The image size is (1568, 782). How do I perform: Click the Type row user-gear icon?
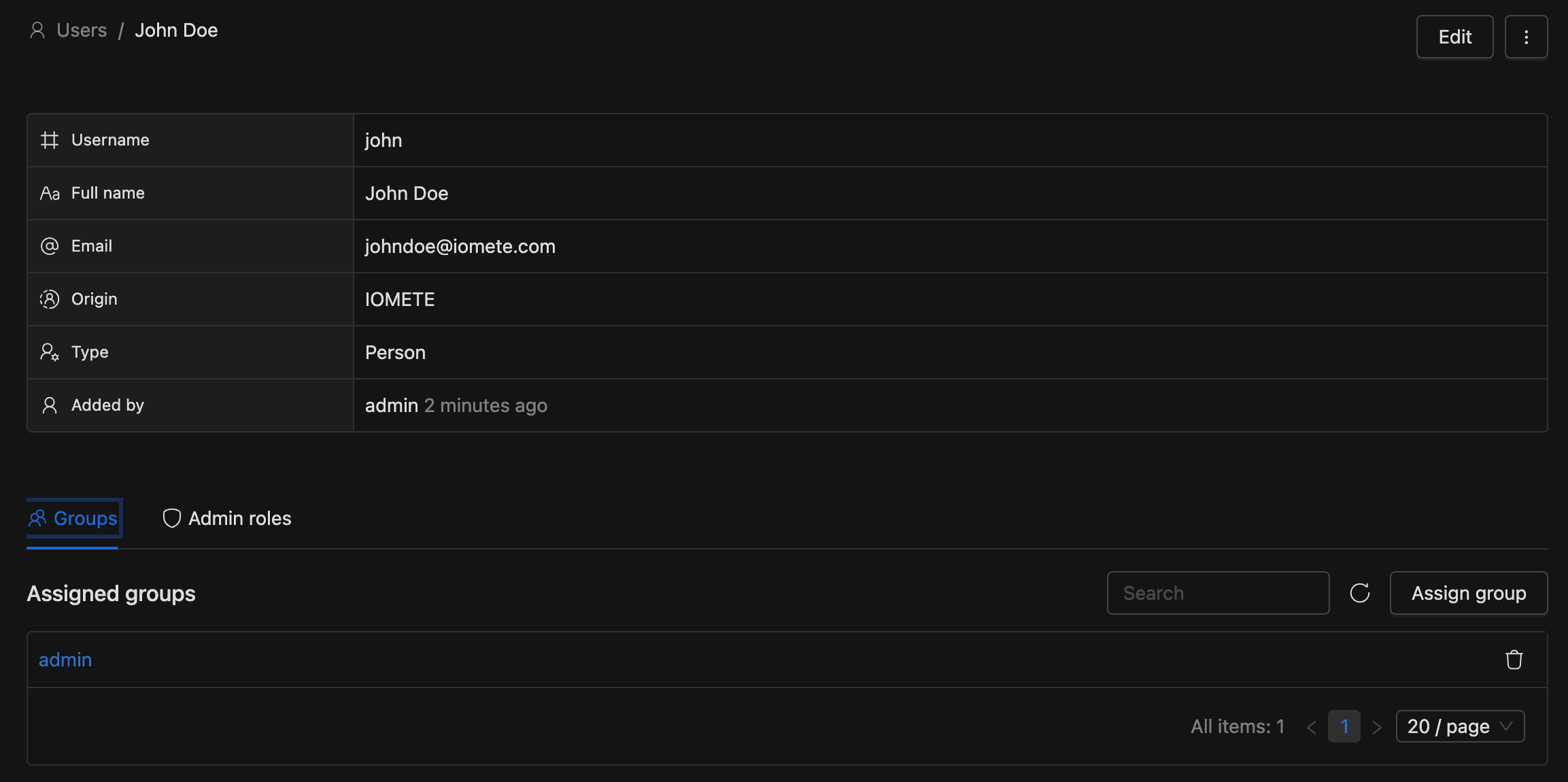[x=50, y=352]
